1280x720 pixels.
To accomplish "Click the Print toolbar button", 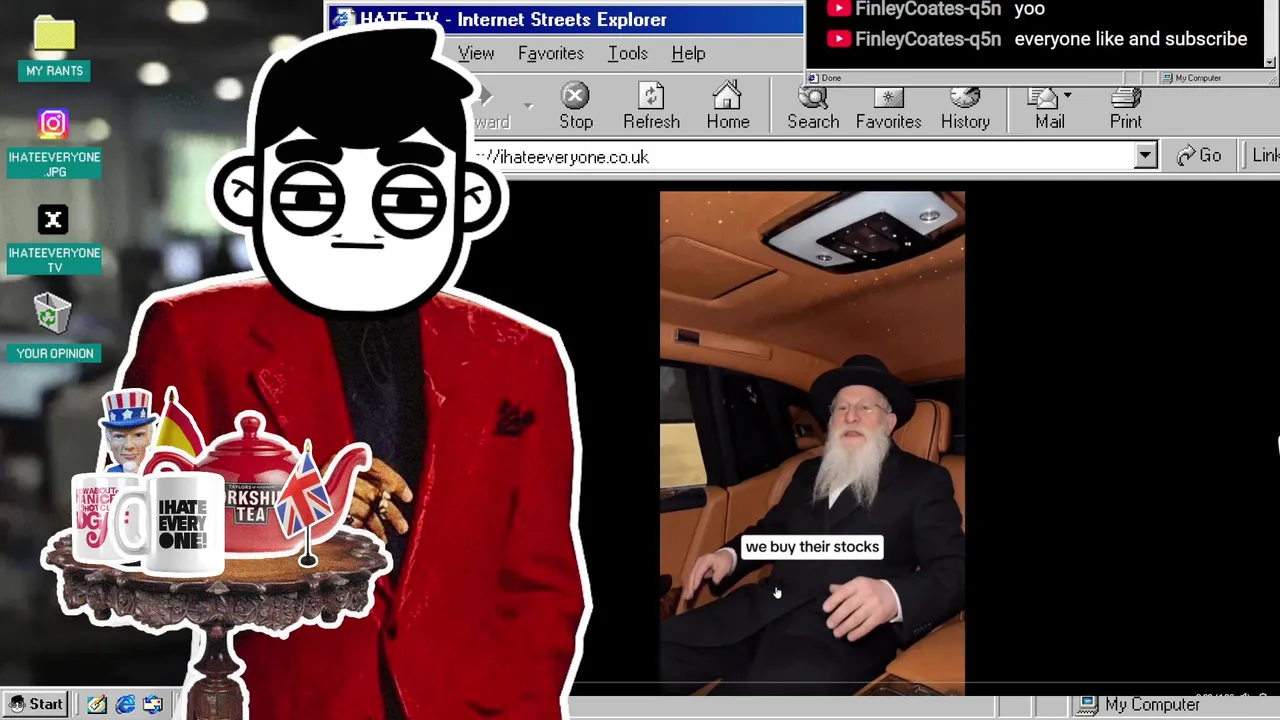I will pyautogui.click(x=1125, y=108).
